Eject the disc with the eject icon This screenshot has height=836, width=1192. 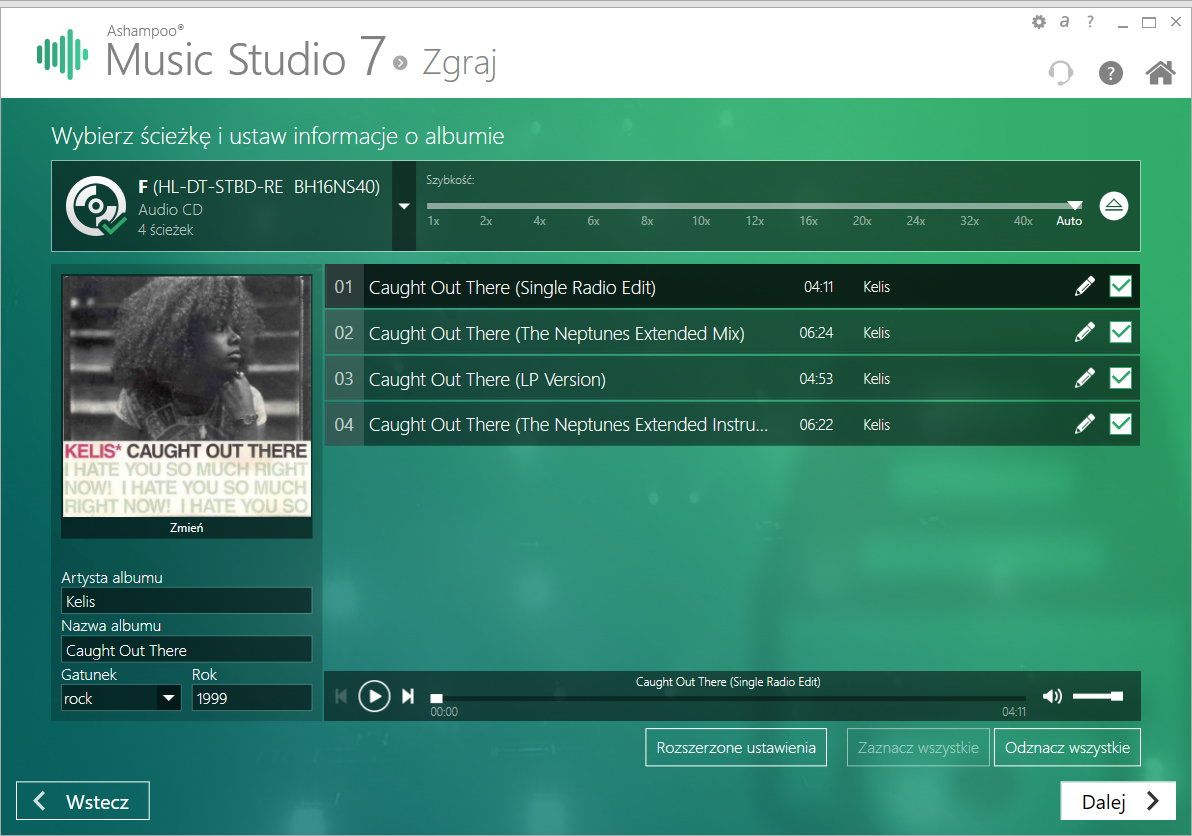pos(1114,206)
